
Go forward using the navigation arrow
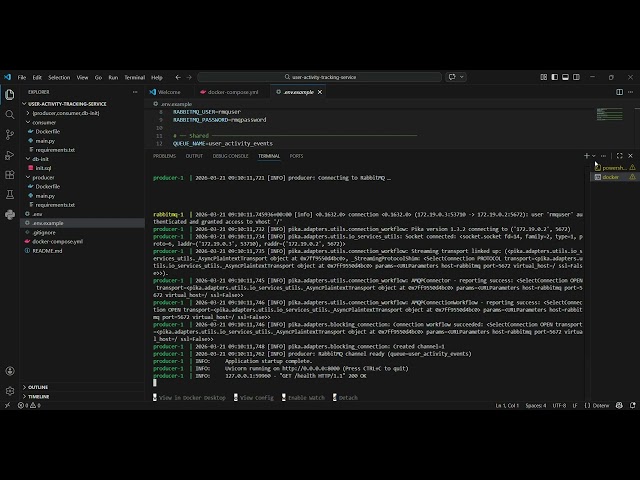coord(189,77)
